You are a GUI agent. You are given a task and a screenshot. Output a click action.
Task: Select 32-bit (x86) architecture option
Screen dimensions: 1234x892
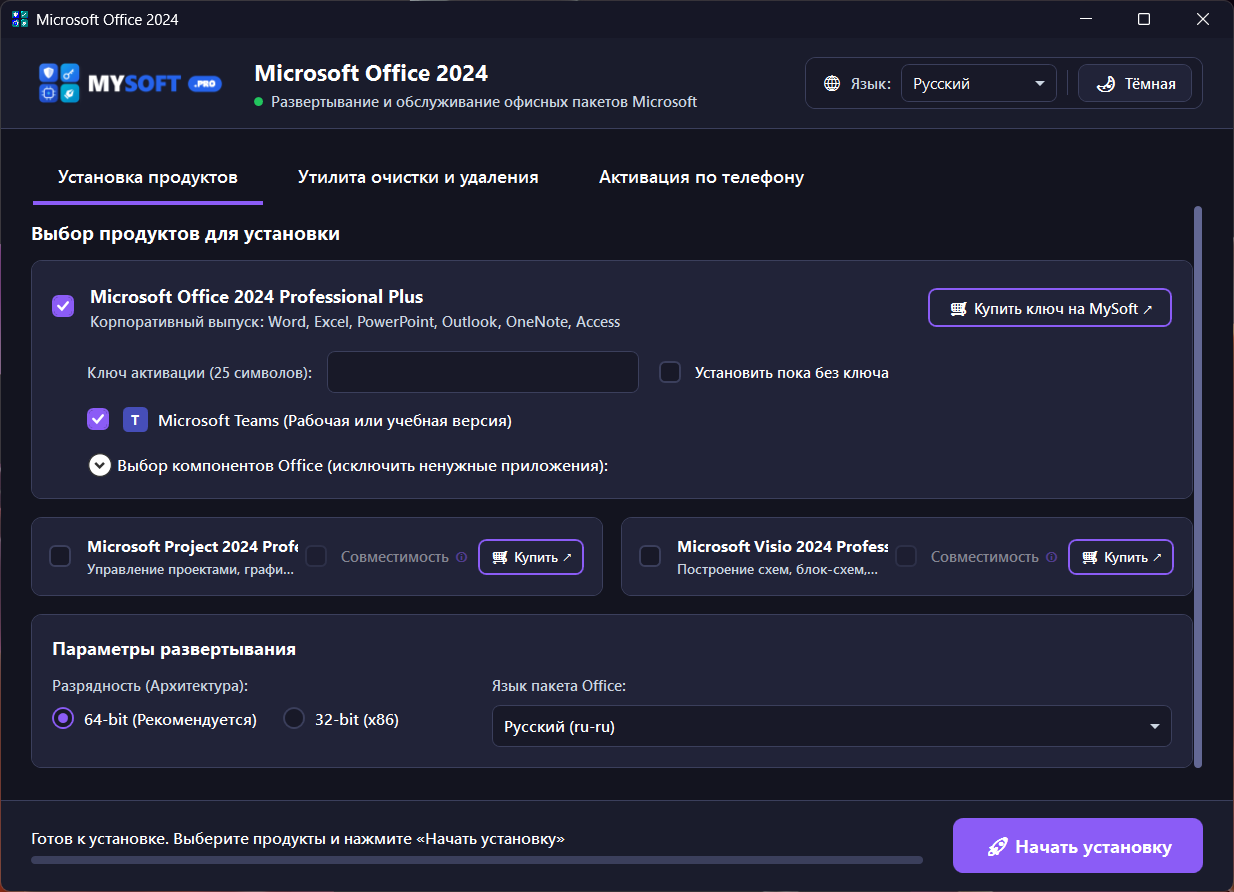click(x=294, y=718)
